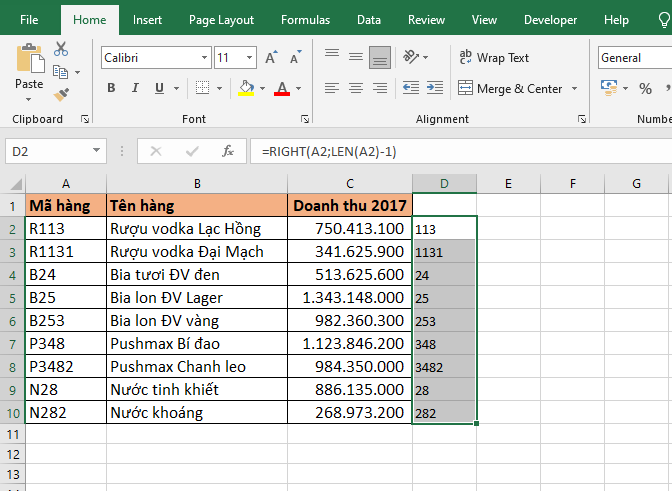Expand the General number format dropdown
This screenshot has height=491, width=672.
point(634,58)
